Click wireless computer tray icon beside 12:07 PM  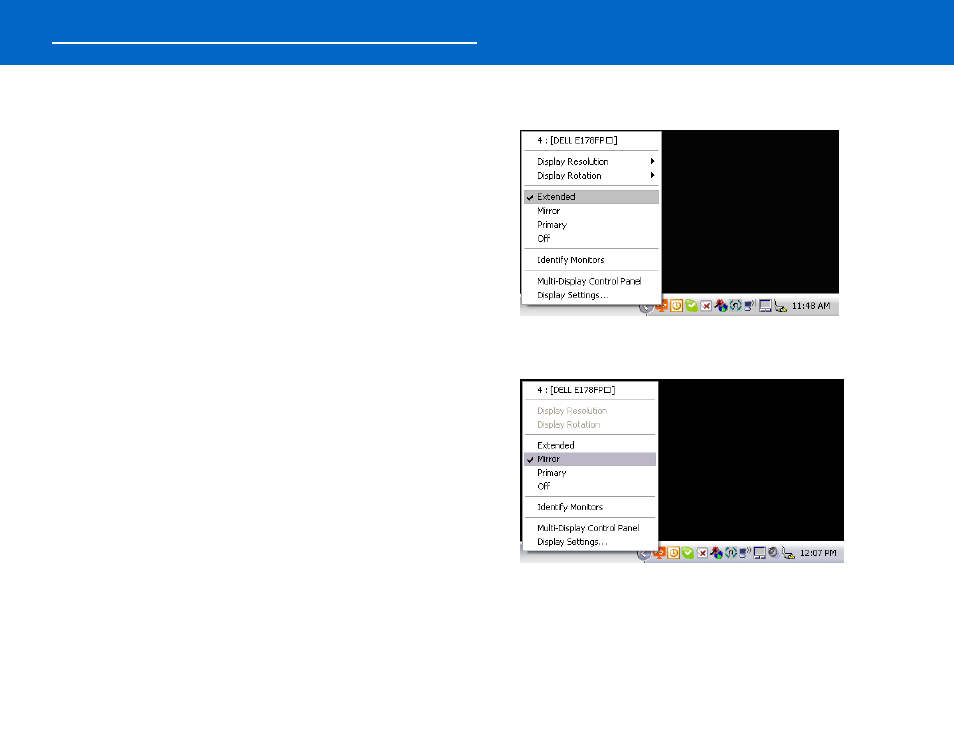(x=745, y=552)
